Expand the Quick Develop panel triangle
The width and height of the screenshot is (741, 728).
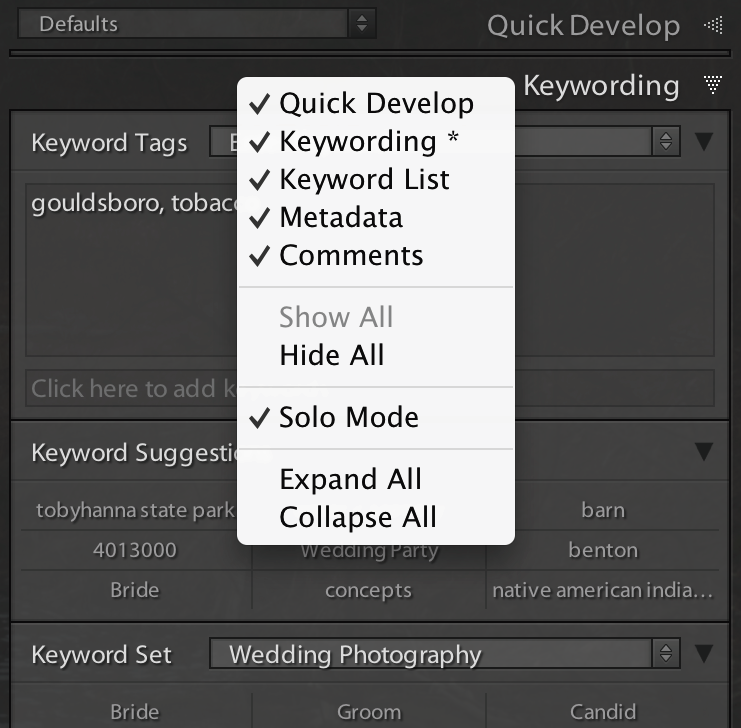[x=712, y=26]
